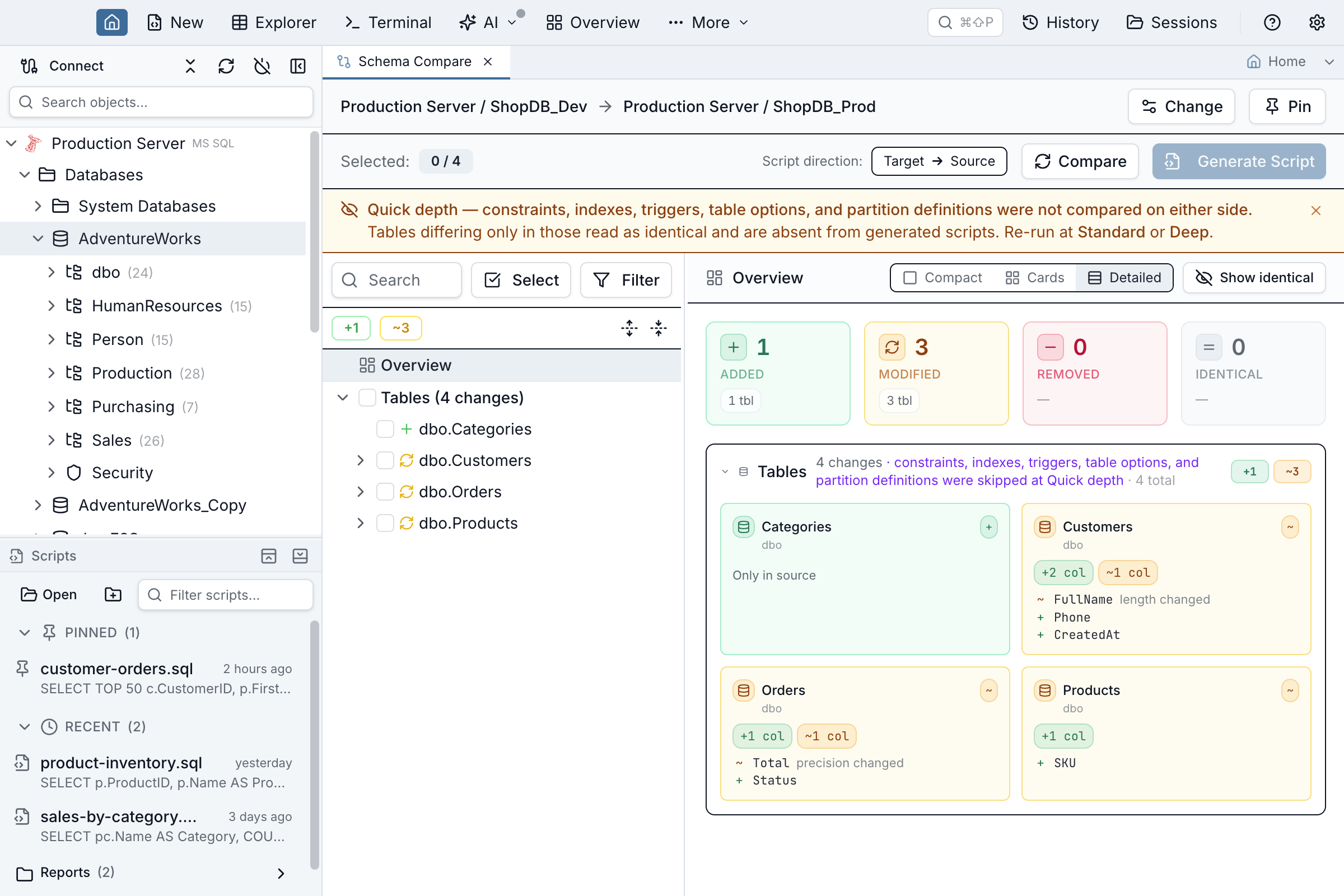
Task: Refresh the connections list
Action: 226,66
